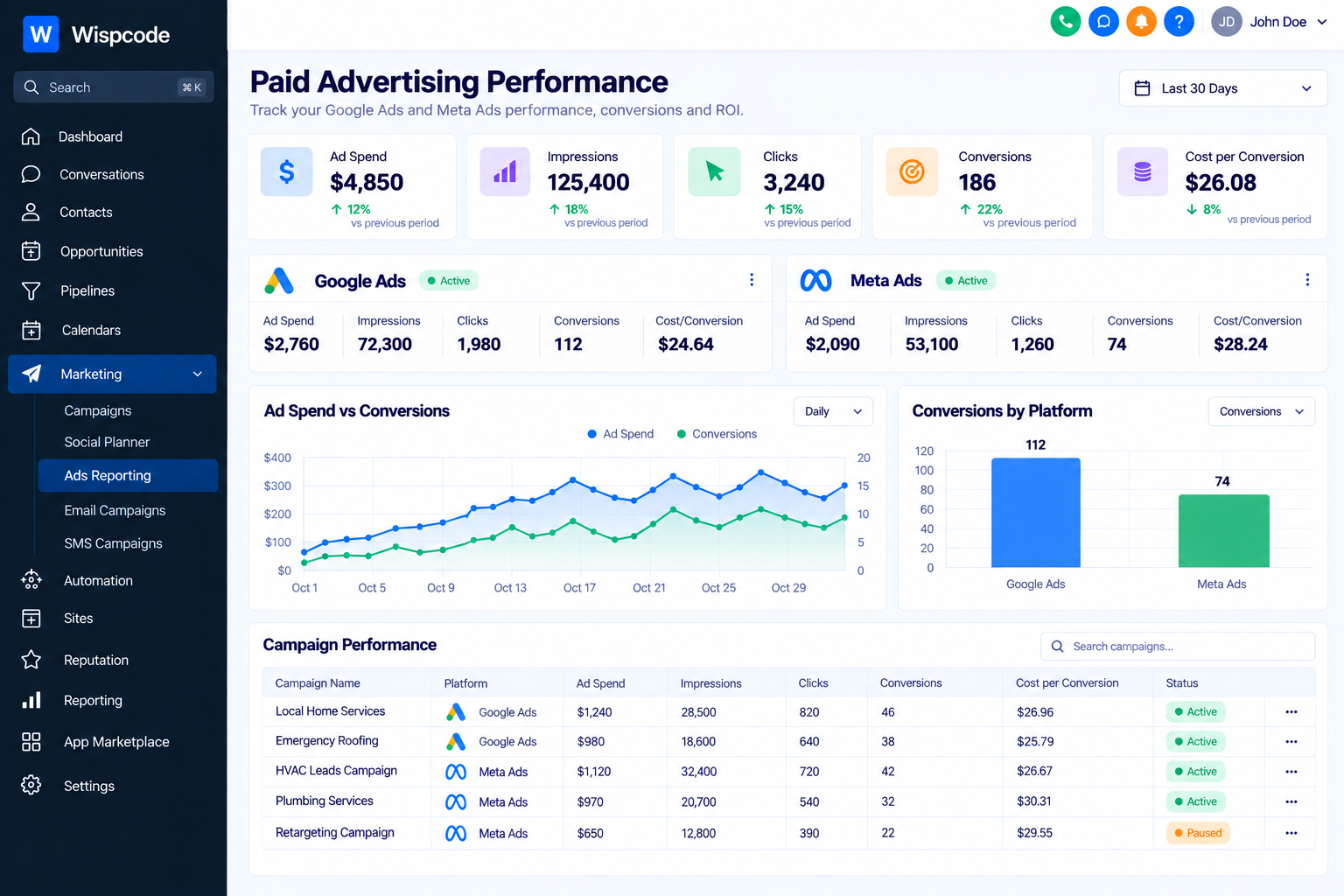Click the Ad Spend dollar sign icon
The image size is (1344, 896).
click(x=286, y=171)
